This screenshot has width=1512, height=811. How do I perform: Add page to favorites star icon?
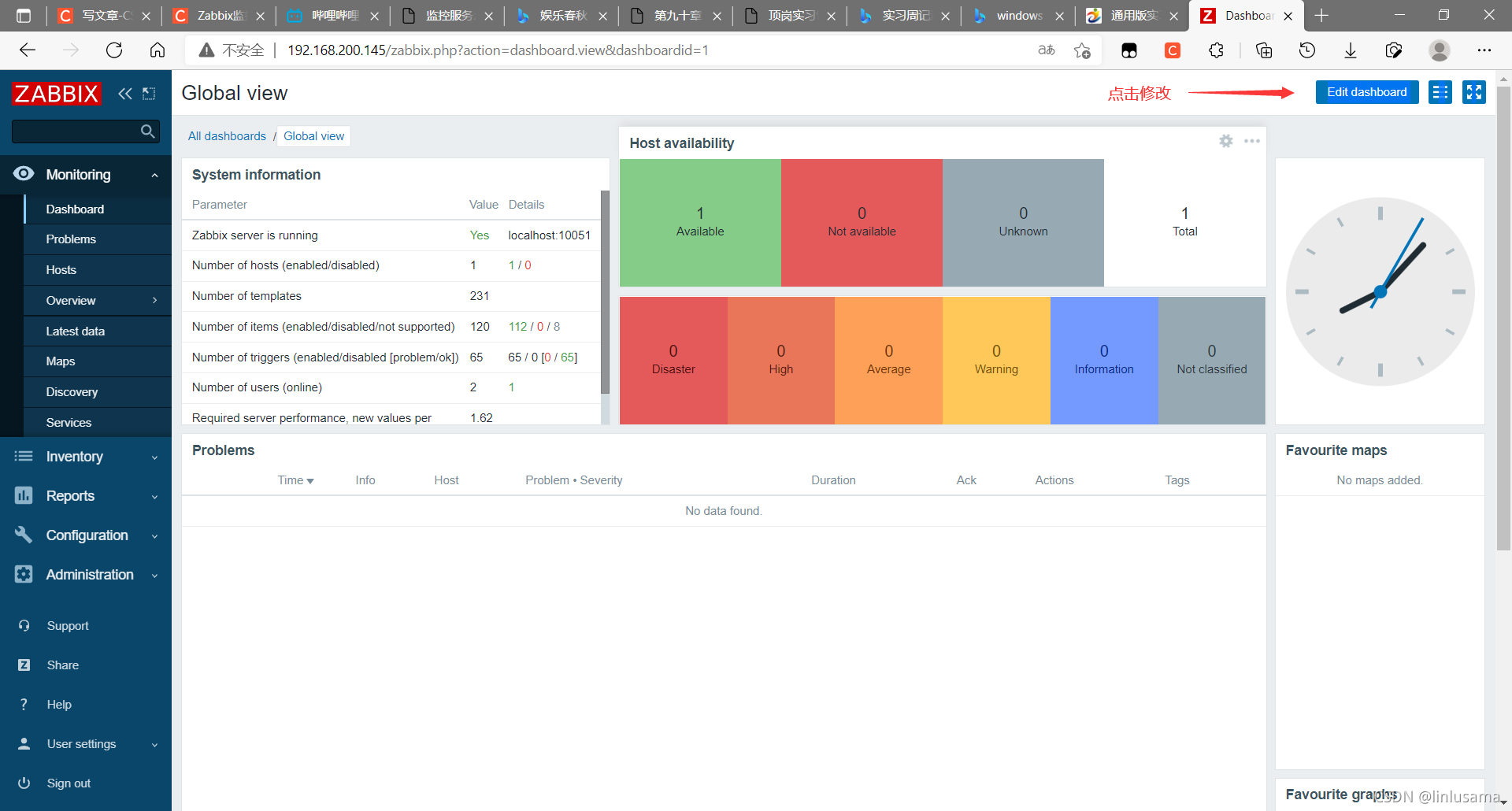coord(1082,50)
